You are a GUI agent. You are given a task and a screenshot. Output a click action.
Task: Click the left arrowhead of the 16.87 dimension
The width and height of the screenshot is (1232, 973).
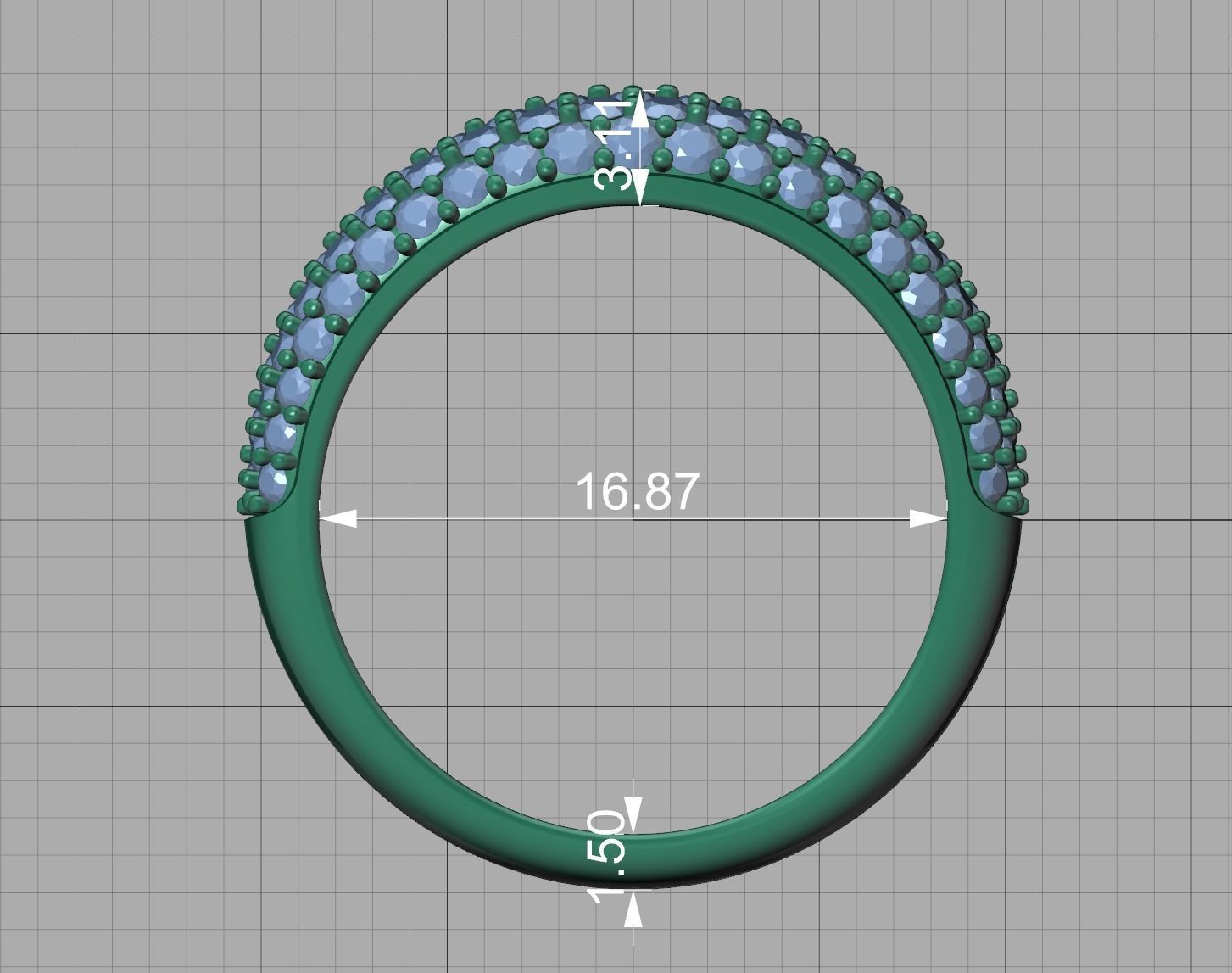[x=339, y=518]
